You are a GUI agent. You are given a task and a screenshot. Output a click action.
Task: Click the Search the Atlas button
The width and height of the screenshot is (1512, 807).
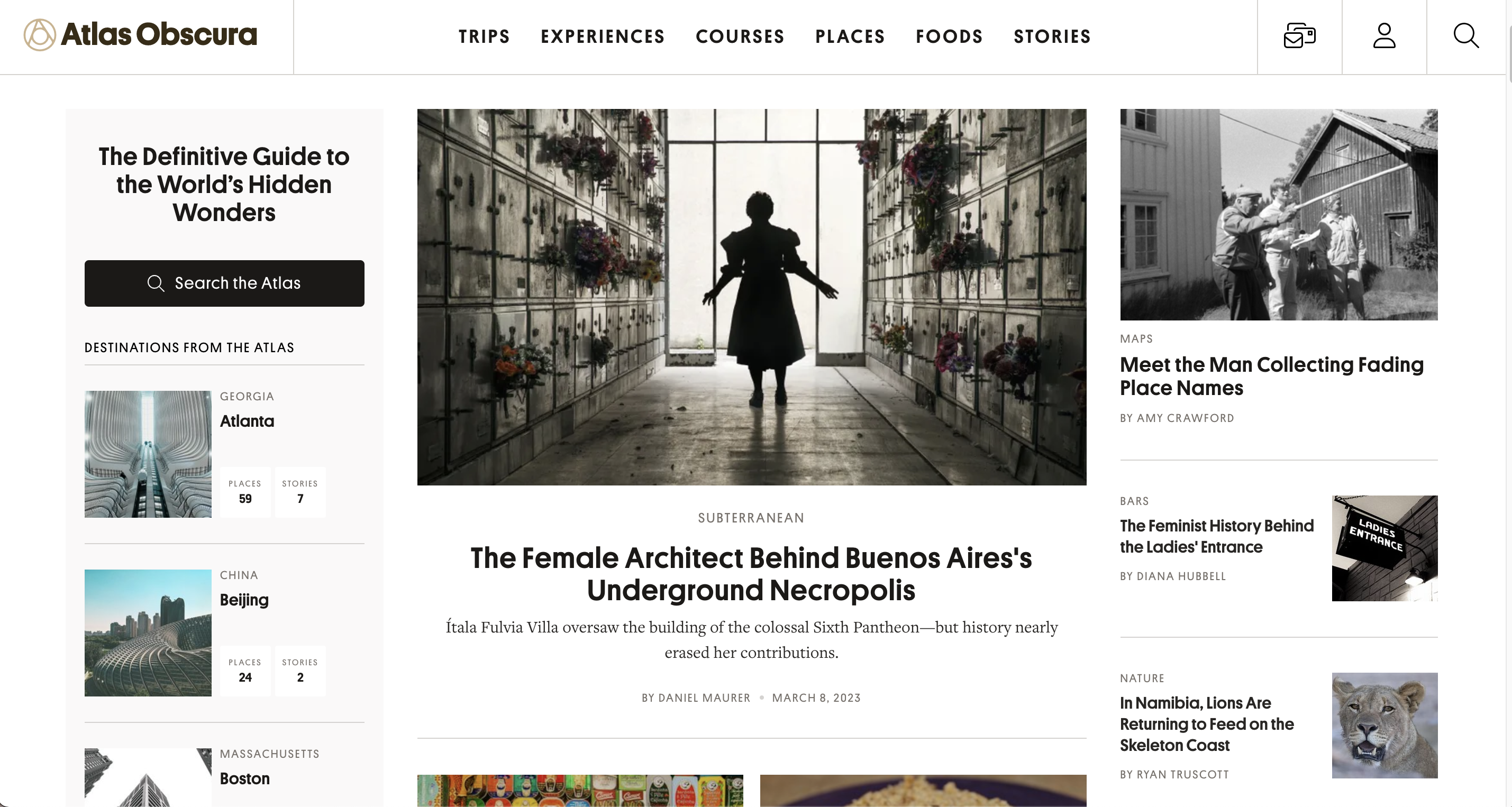pos(224,283)
